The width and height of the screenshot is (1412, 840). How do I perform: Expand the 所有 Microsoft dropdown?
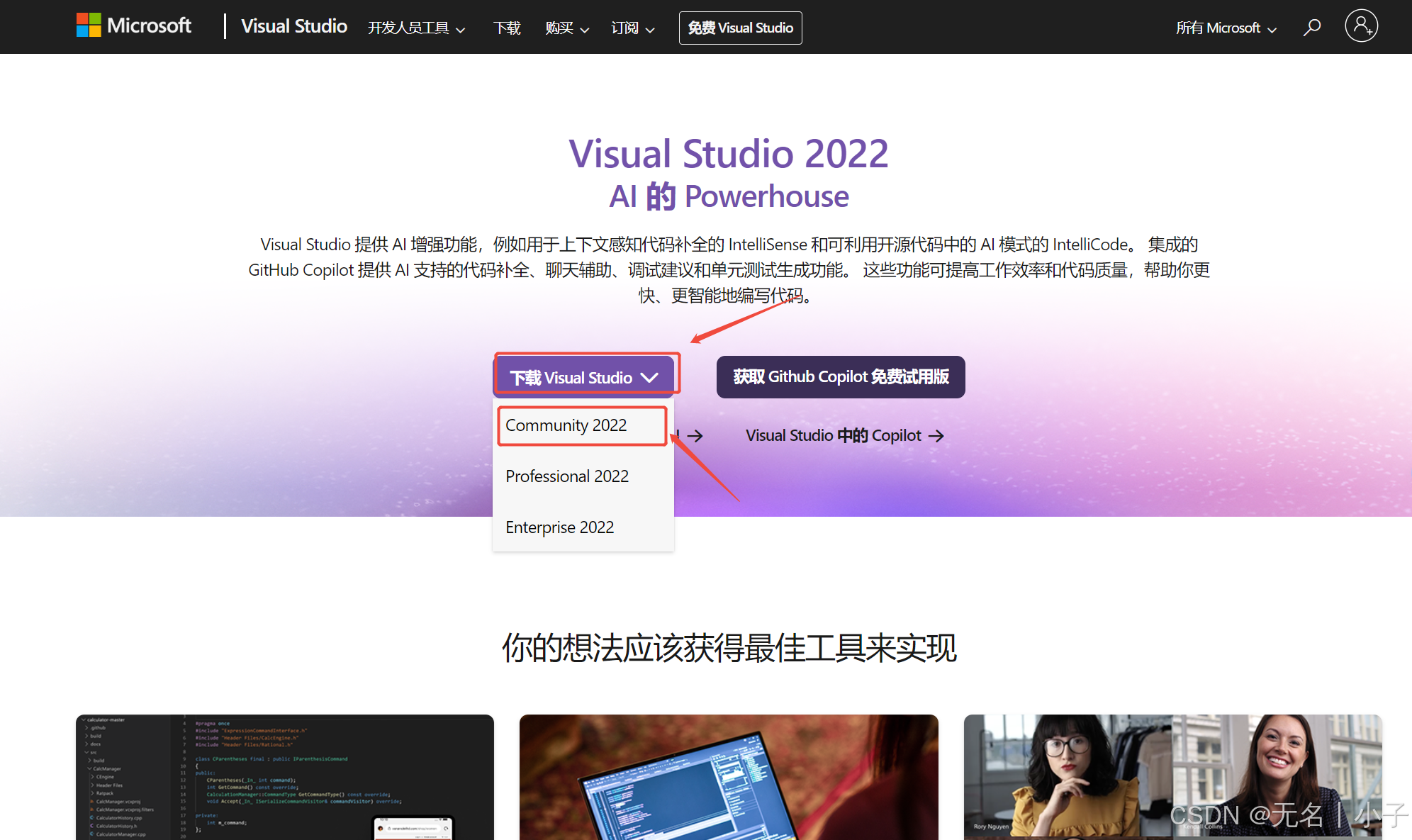(x=1226, y=28)
